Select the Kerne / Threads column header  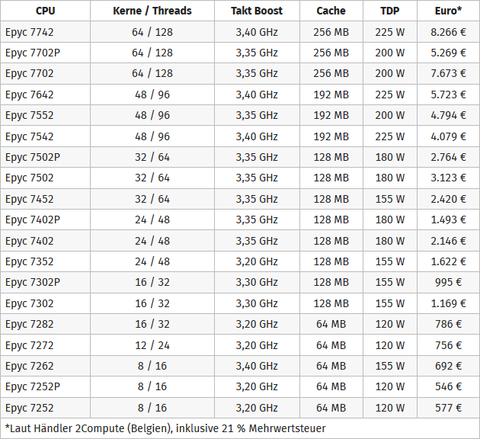(x=152, y=11)
